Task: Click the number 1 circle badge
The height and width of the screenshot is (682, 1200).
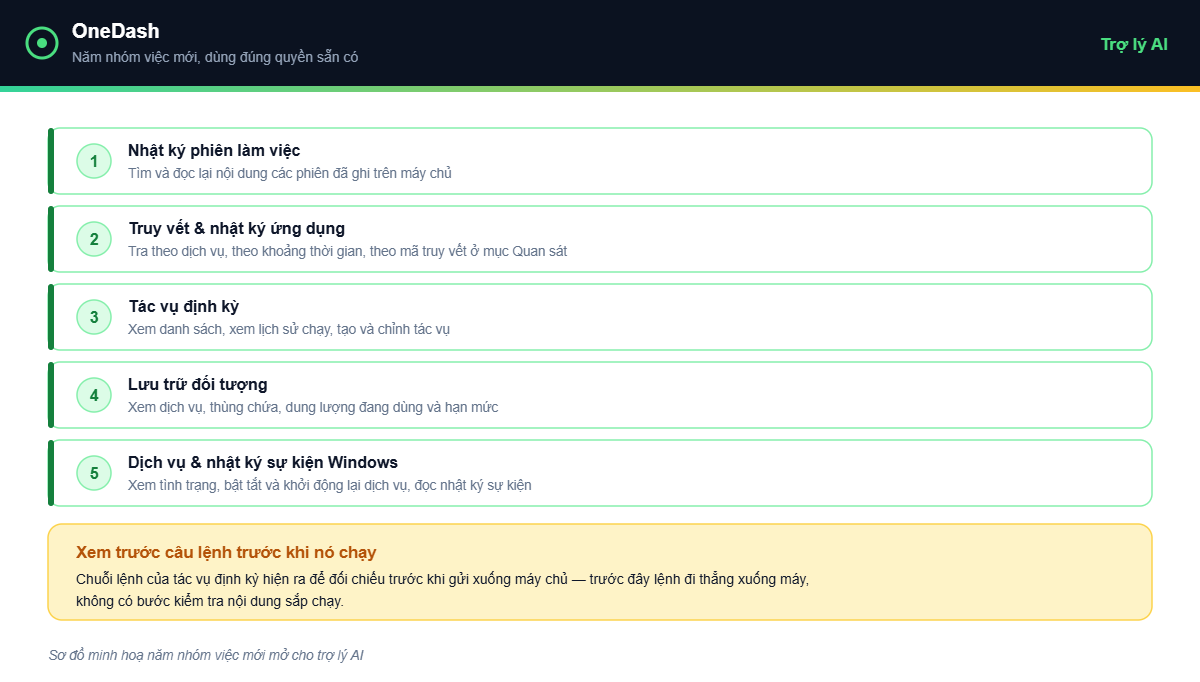Action: pos(94,161)
